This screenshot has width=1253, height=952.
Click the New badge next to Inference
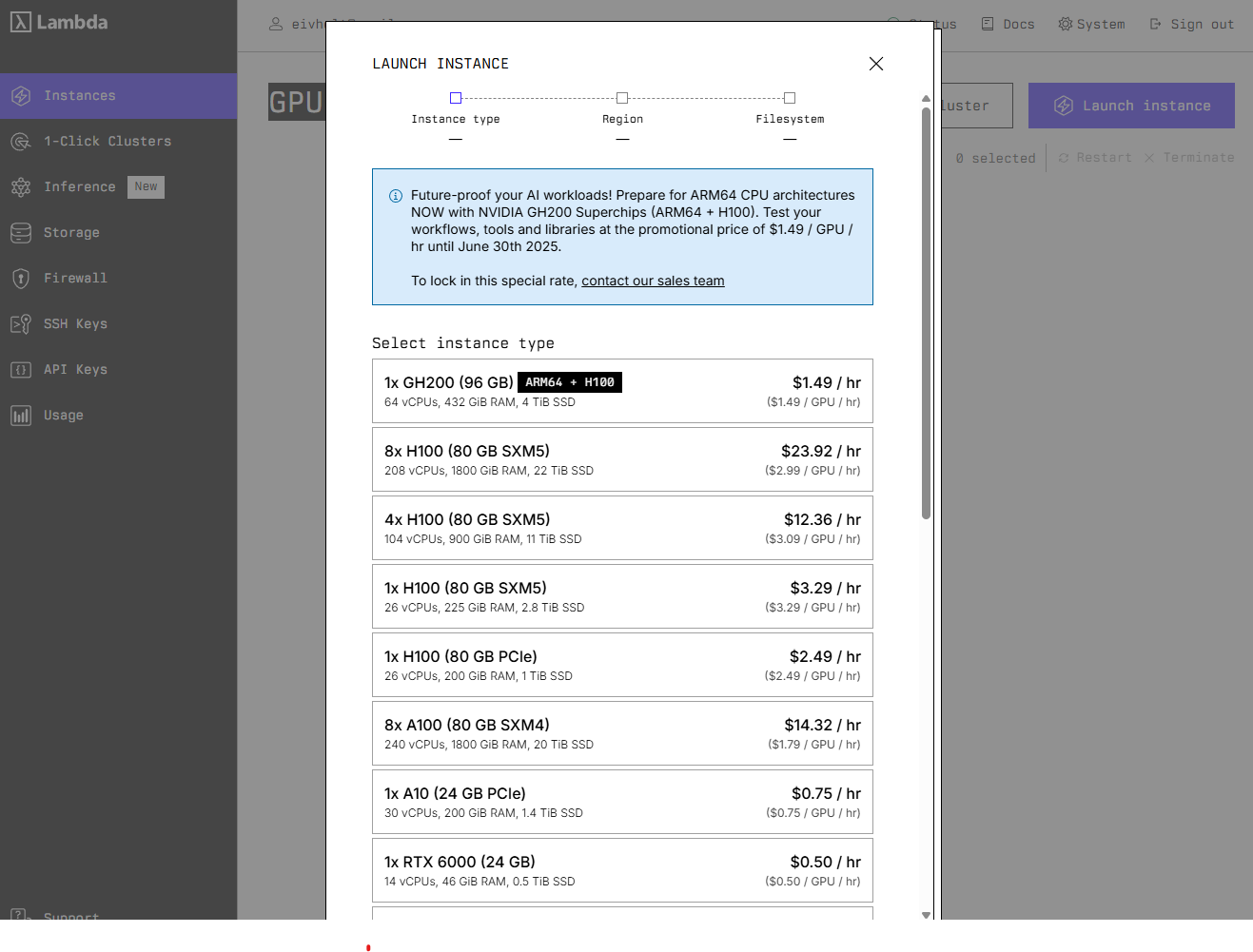click(x=146, y=187)
